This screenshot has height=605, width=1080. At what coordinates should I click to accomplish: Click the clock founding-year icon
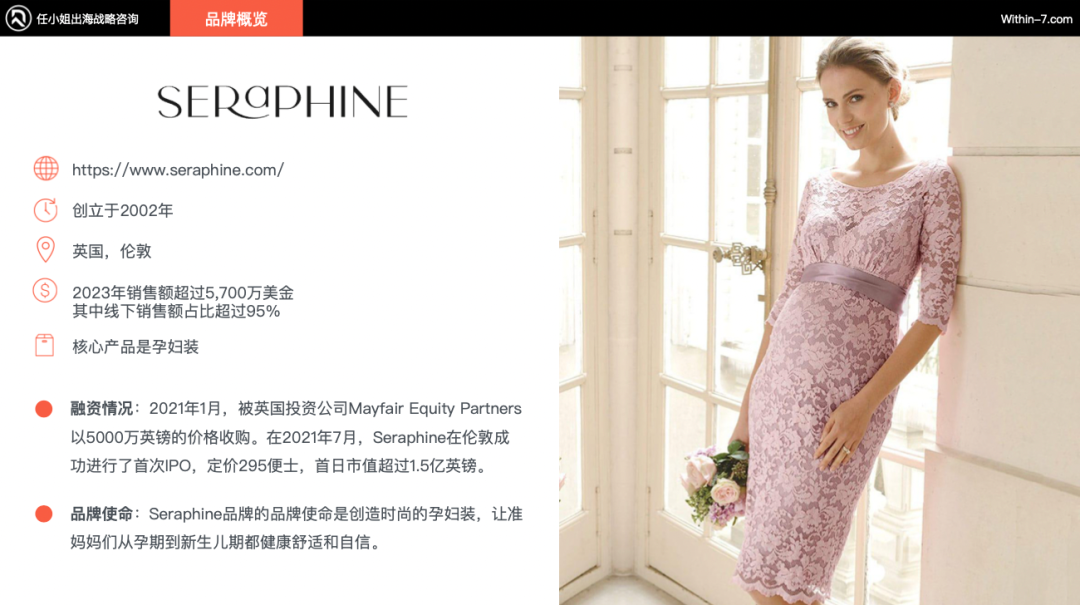click(x=45, y=210)
